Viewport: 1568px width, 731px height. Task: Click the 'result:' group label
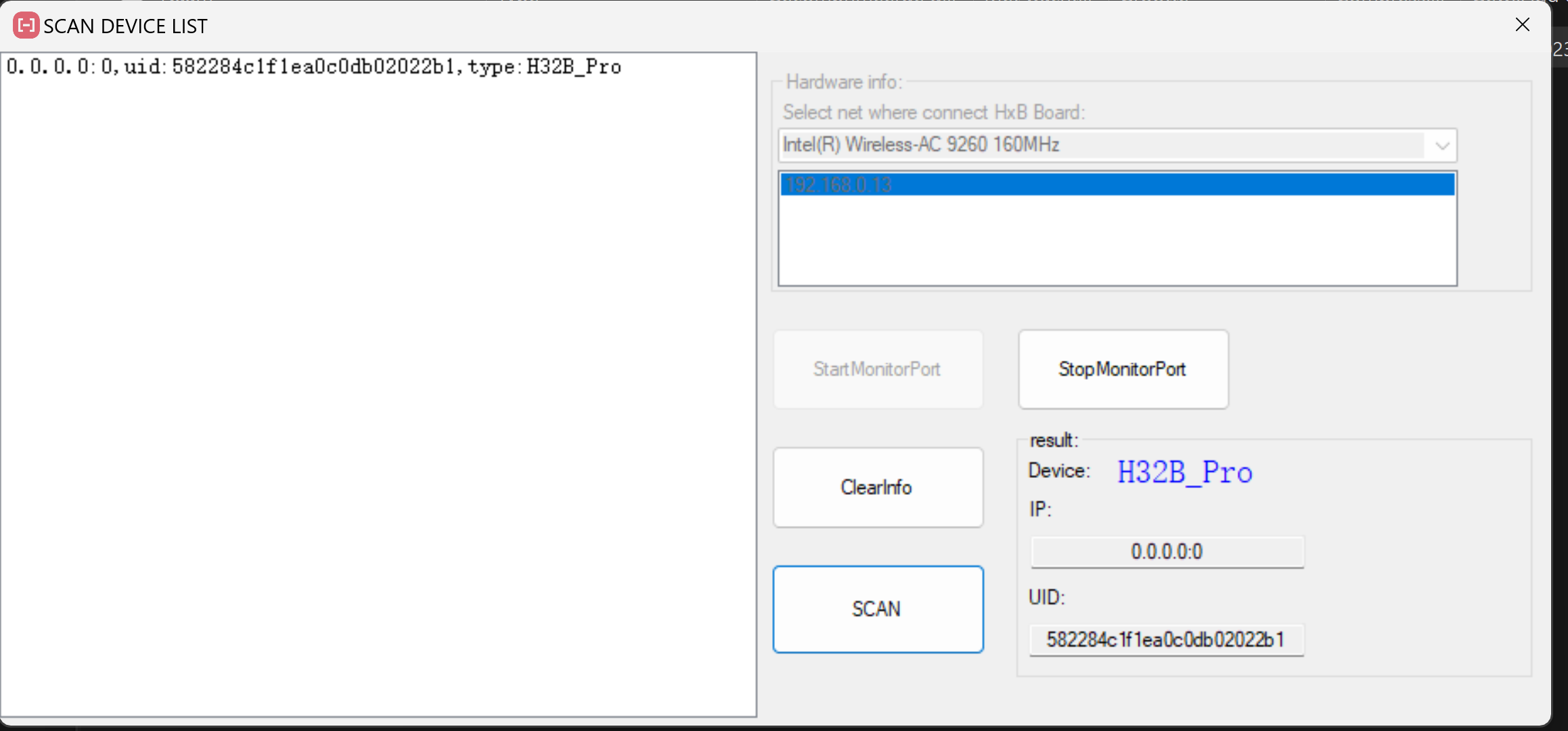pos(1054,441)
